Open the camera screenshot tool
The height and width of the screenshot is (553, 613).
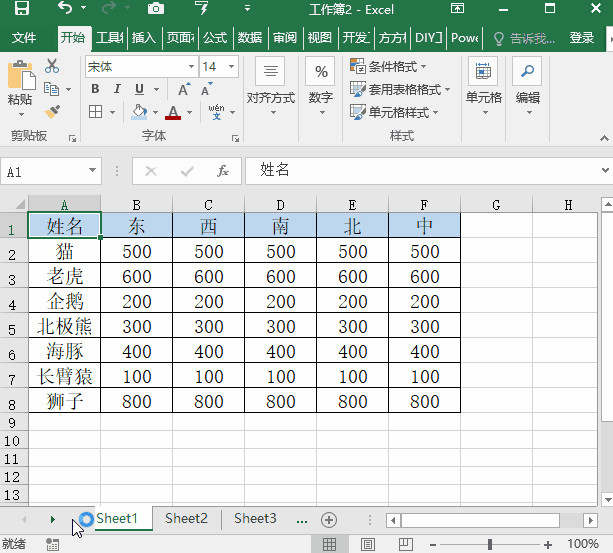click(155, 10)
